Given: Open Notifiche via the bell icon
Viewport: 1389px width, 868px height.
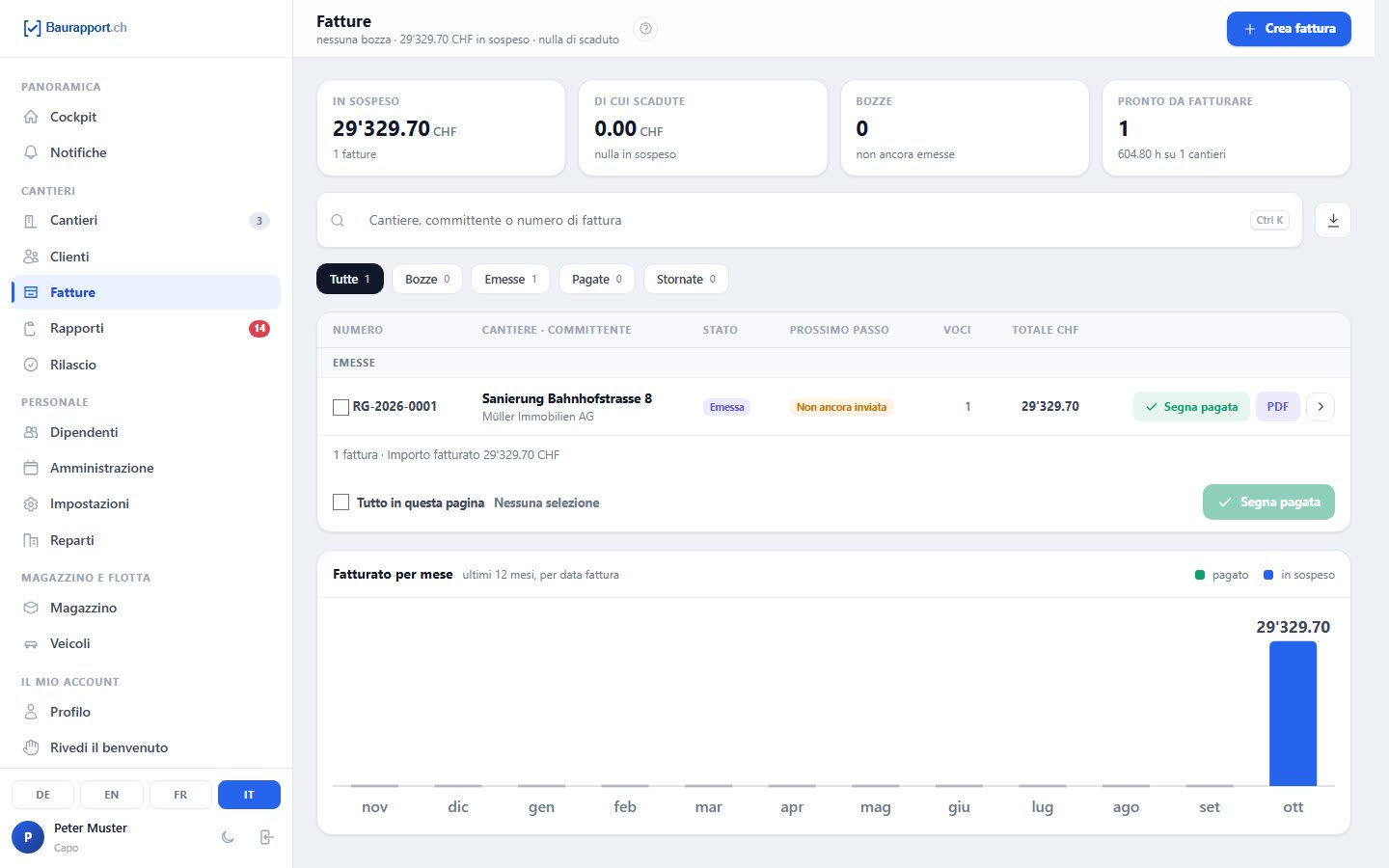Looking at the screenshot, I should click(x=31, y=152).
